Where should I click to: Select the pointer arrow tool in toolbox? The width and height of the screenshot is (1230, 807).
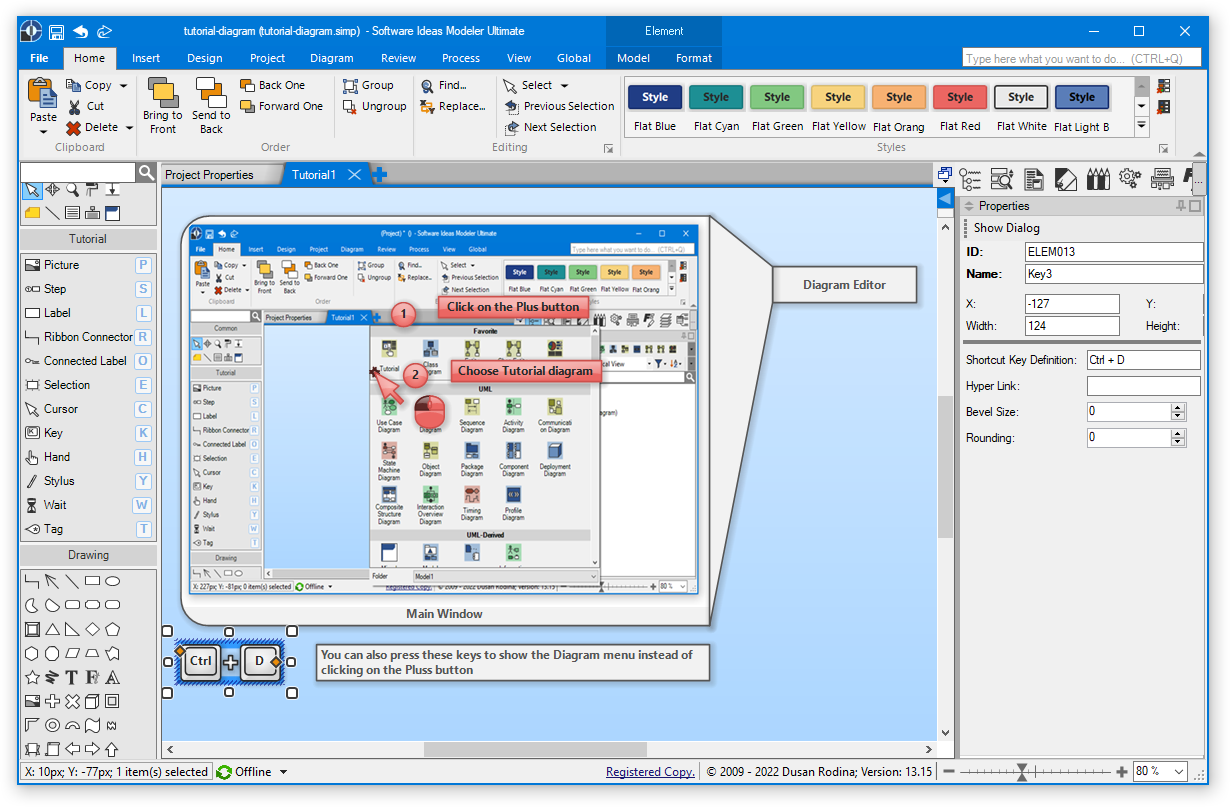coord(32,190)
